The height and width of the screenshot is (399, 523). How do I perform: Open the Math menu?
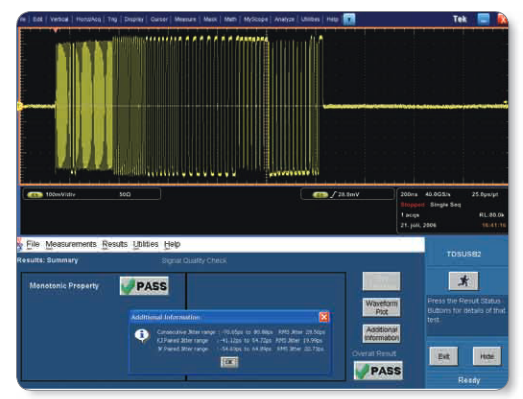[230, 19]
